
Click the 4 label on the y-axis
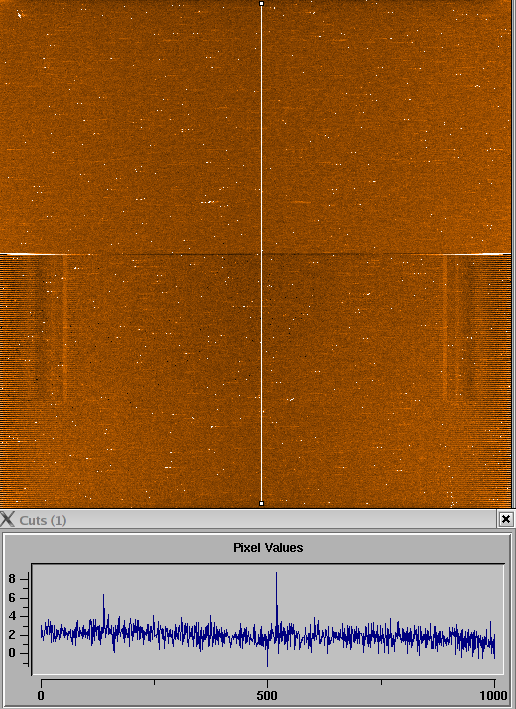12,616
